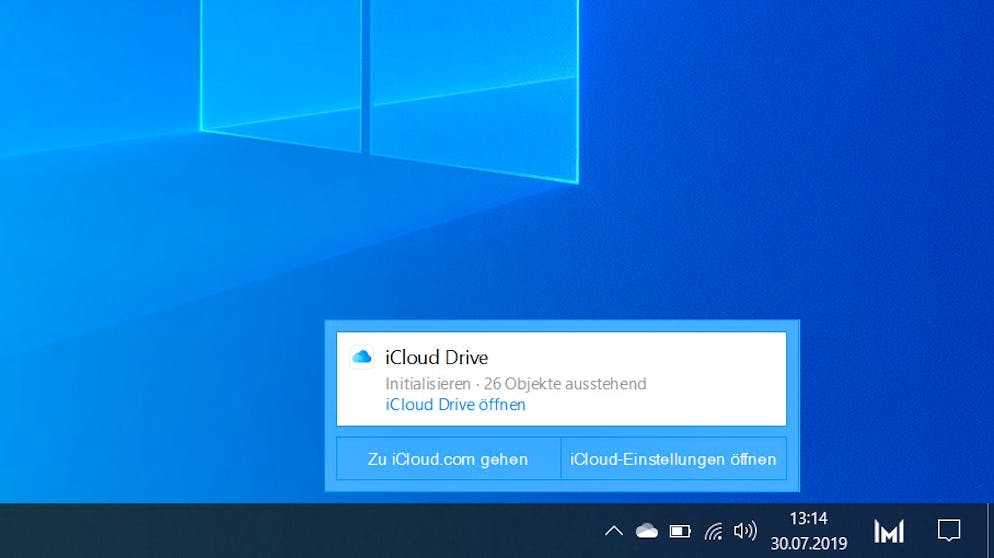Click the Zu iCloud.com gehen button
994x558 pixels.
(448, 459)
